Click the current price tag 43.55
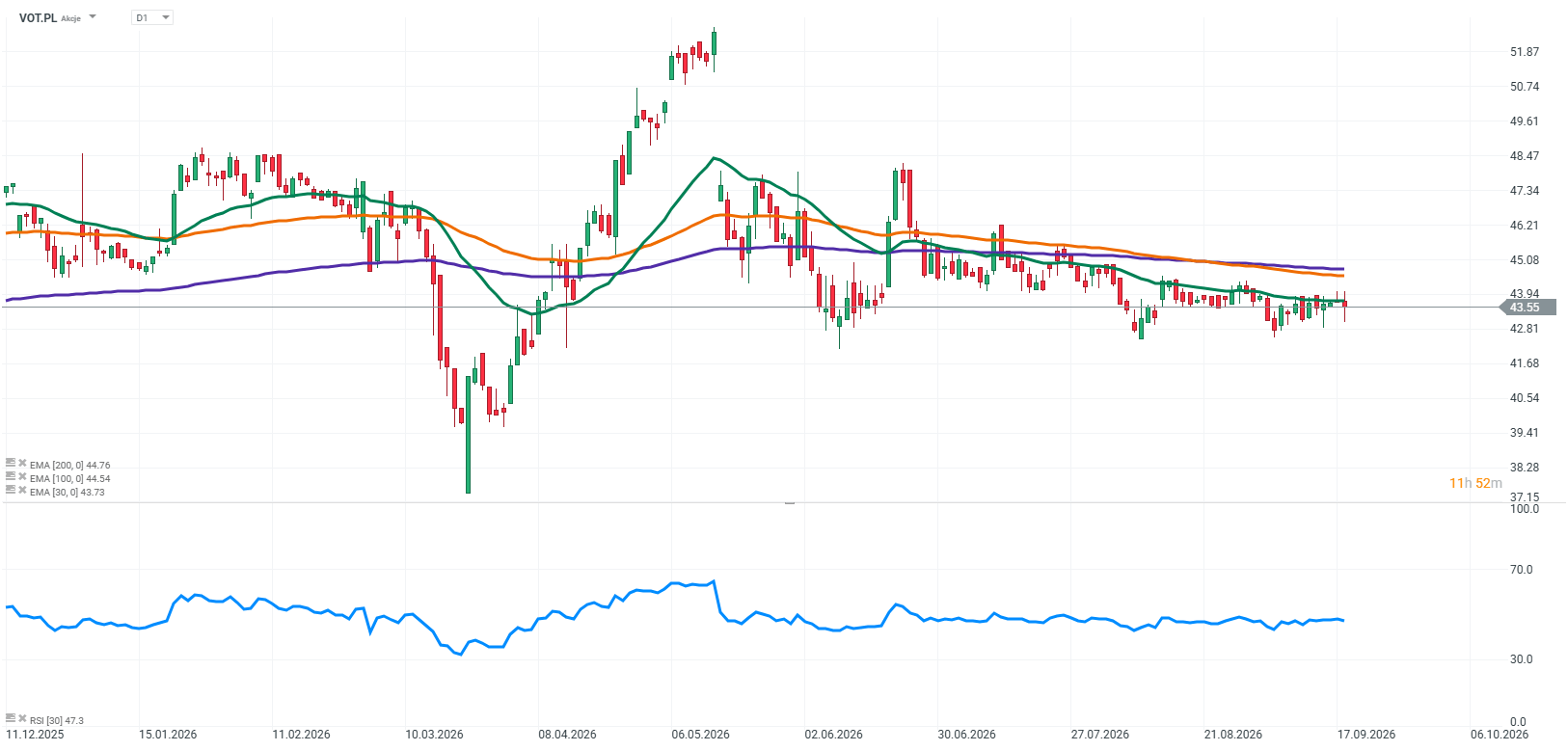 [1528, 308]
